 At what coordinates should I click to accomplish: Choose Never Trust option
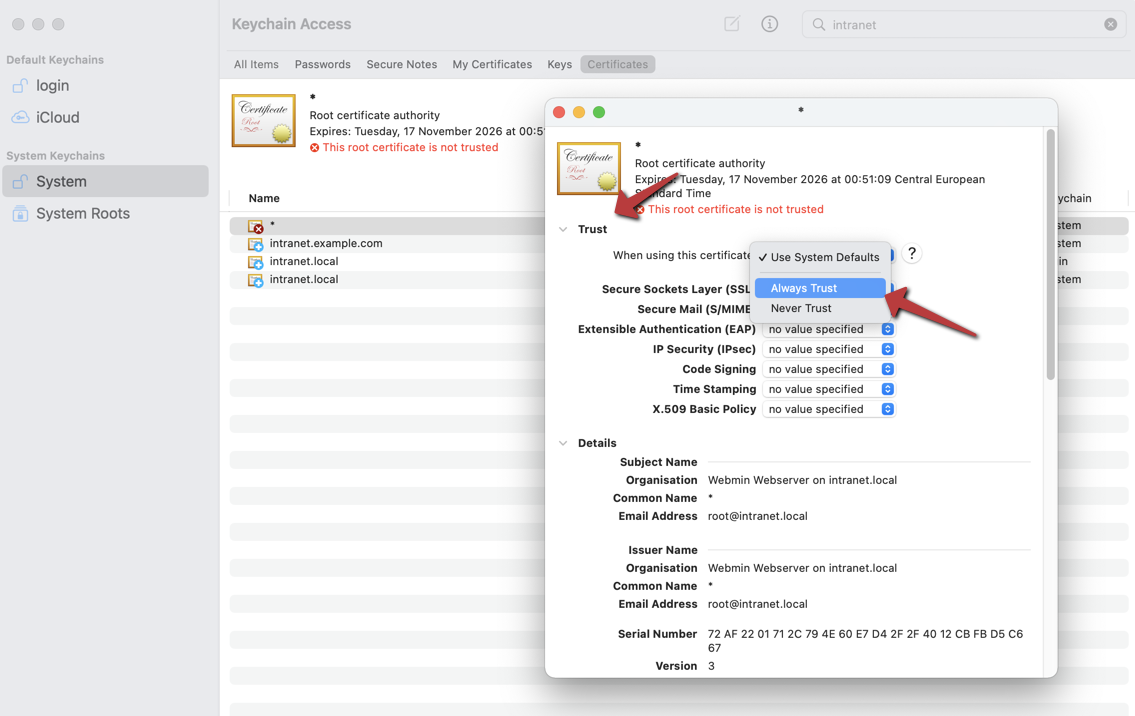tap(820, 308)
